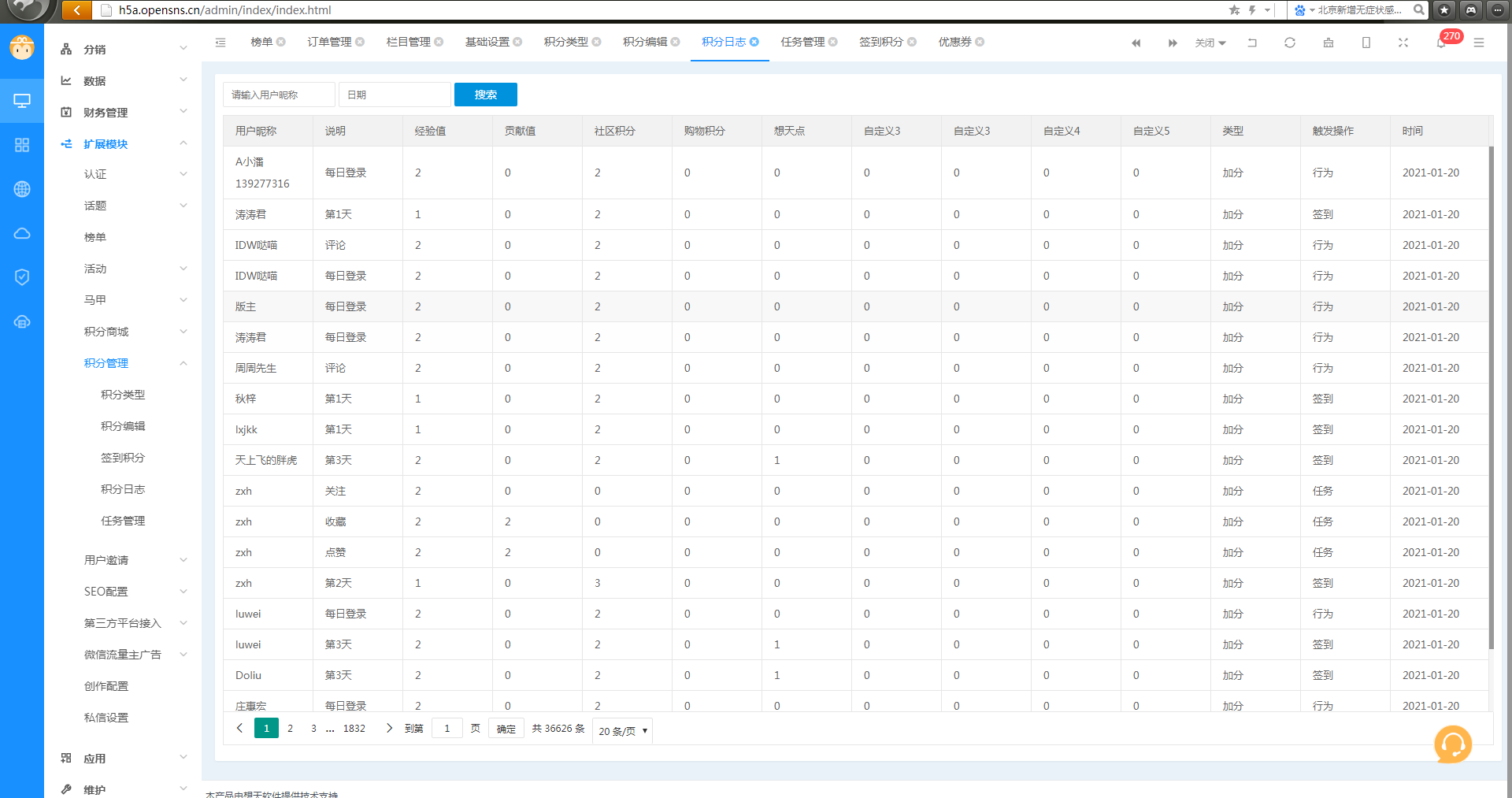The height and width of the screenshot is (798, 1512).
Task: Click the browser address bar URL
Action: (x=225, y=9)
